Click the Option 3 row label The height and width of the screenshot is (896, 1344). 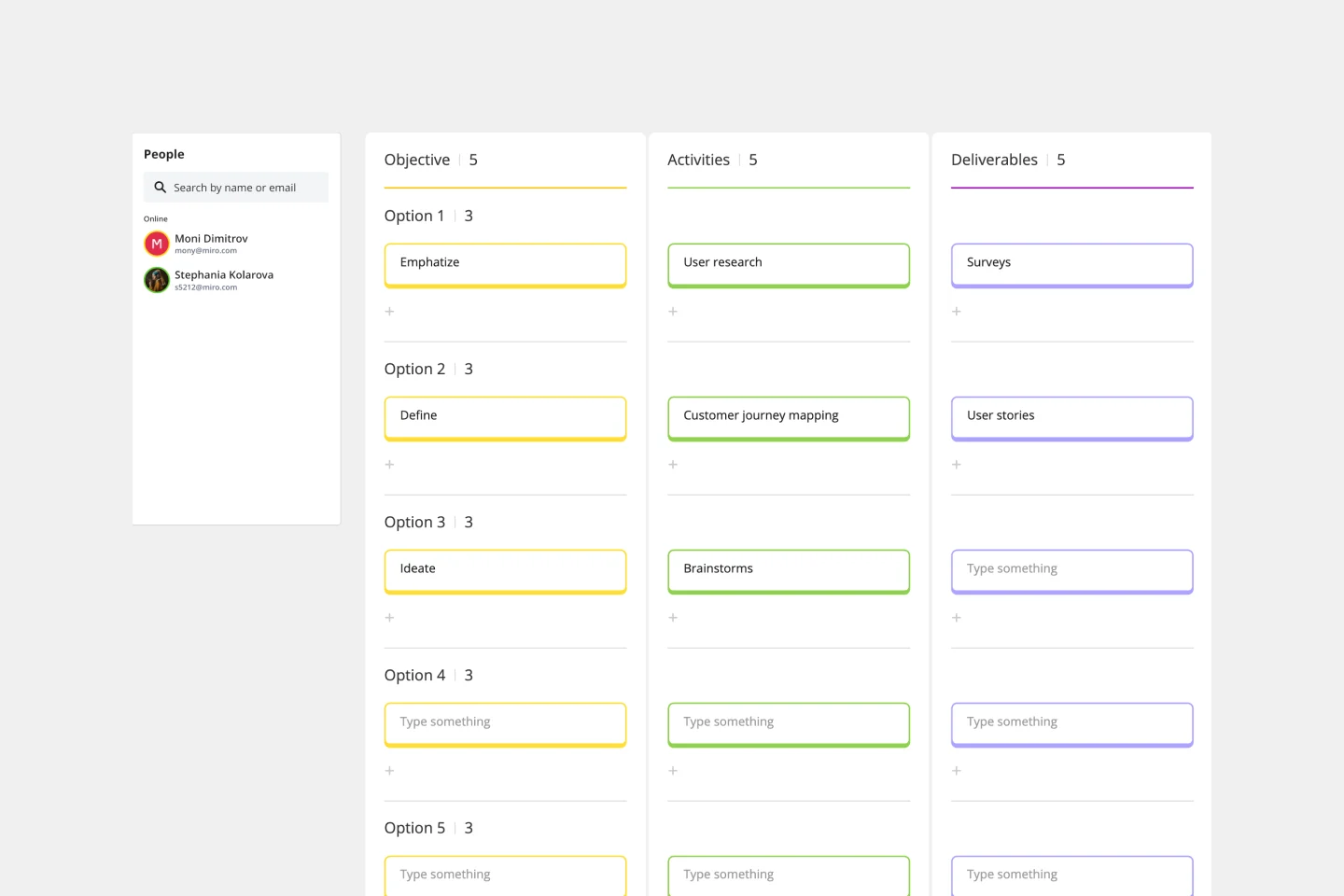pos(414,522)
